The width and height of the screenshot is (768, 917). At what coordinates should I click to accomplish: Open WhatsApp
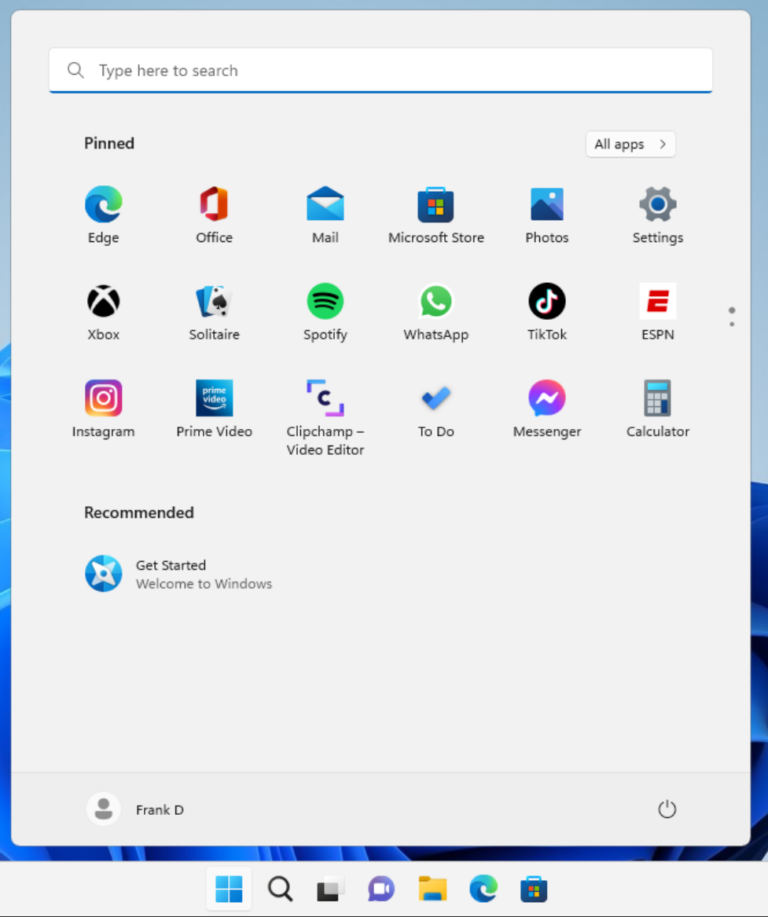[x=436, y=312]
